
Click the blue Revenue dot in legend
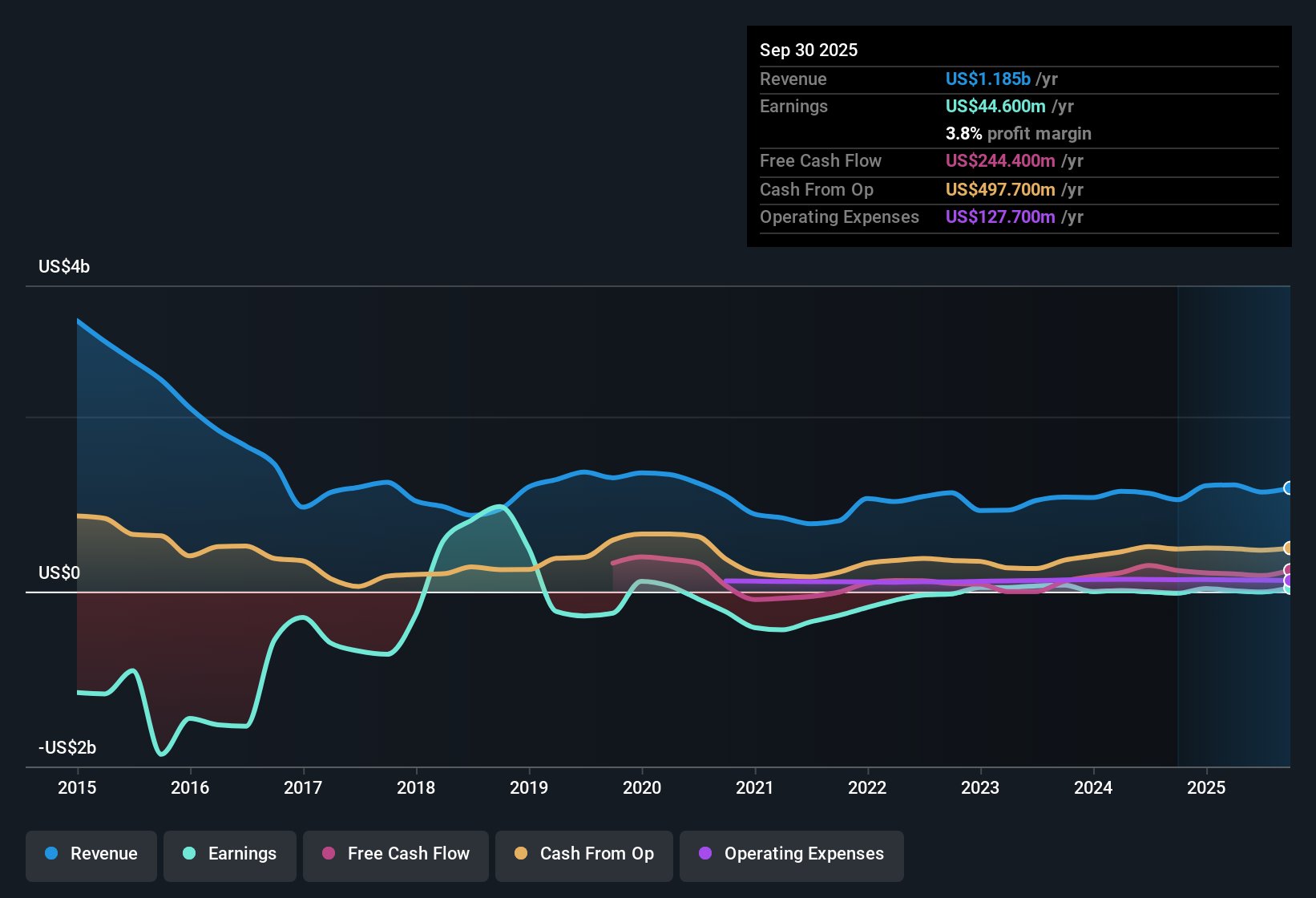50,854
